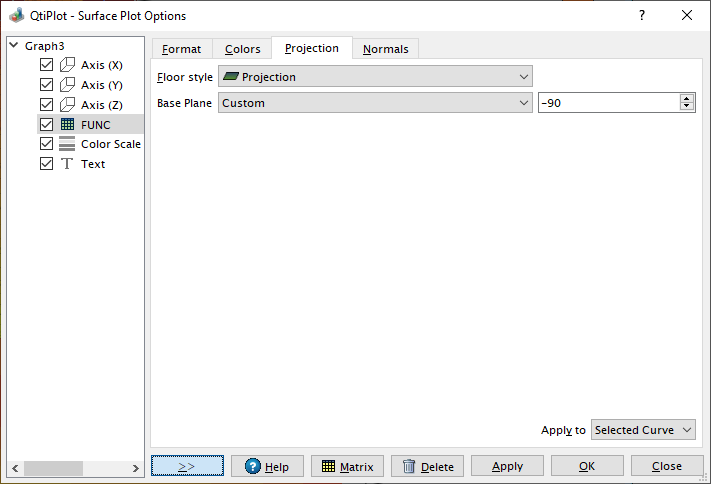Click the -90 base plane value field
Viewport: 711px width, 484px height.
607,102
